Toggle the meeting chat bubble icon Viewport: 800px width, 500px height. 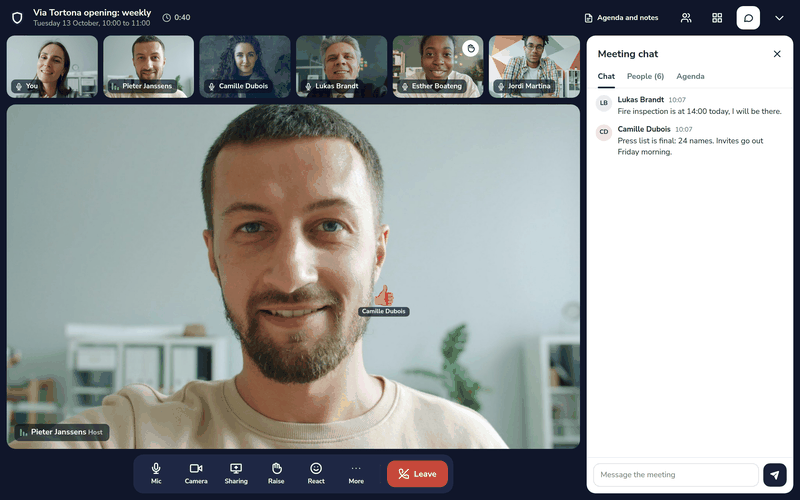748,18
